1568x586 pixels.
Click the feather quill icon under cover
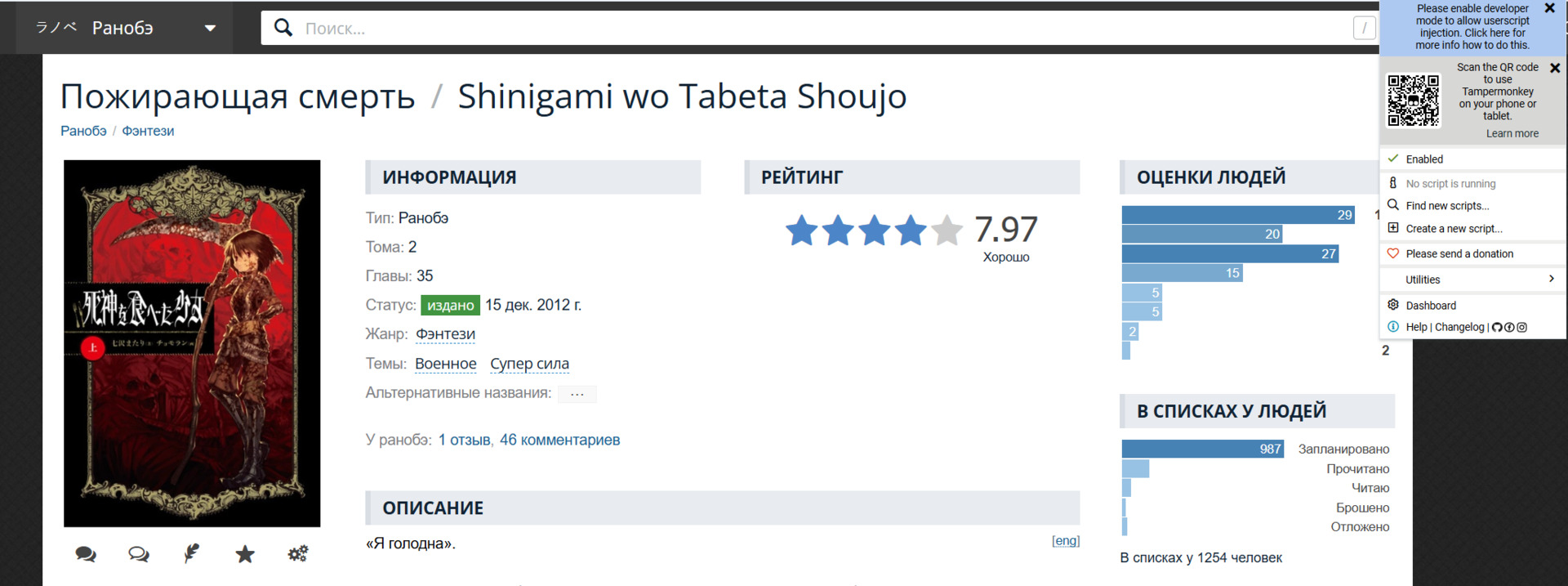pyautogui.click(x=192, y=554)
